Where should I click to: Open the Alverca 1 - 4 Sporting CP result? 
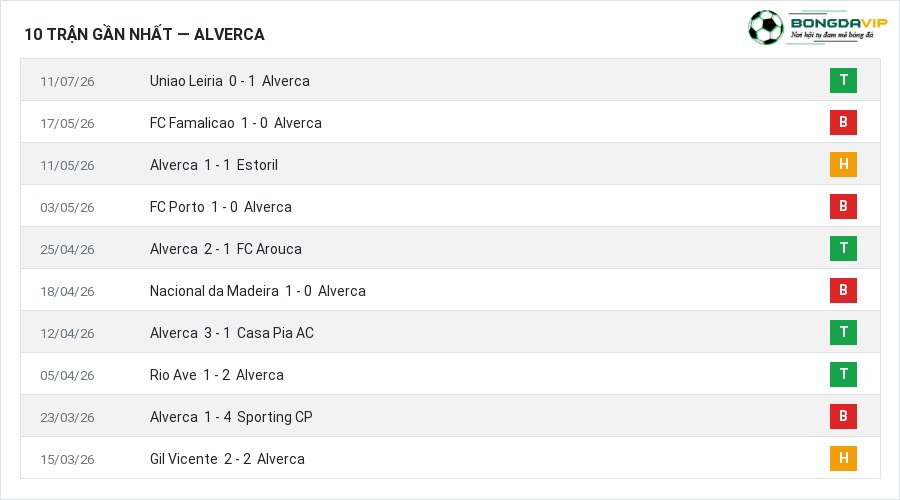point(231,417)
